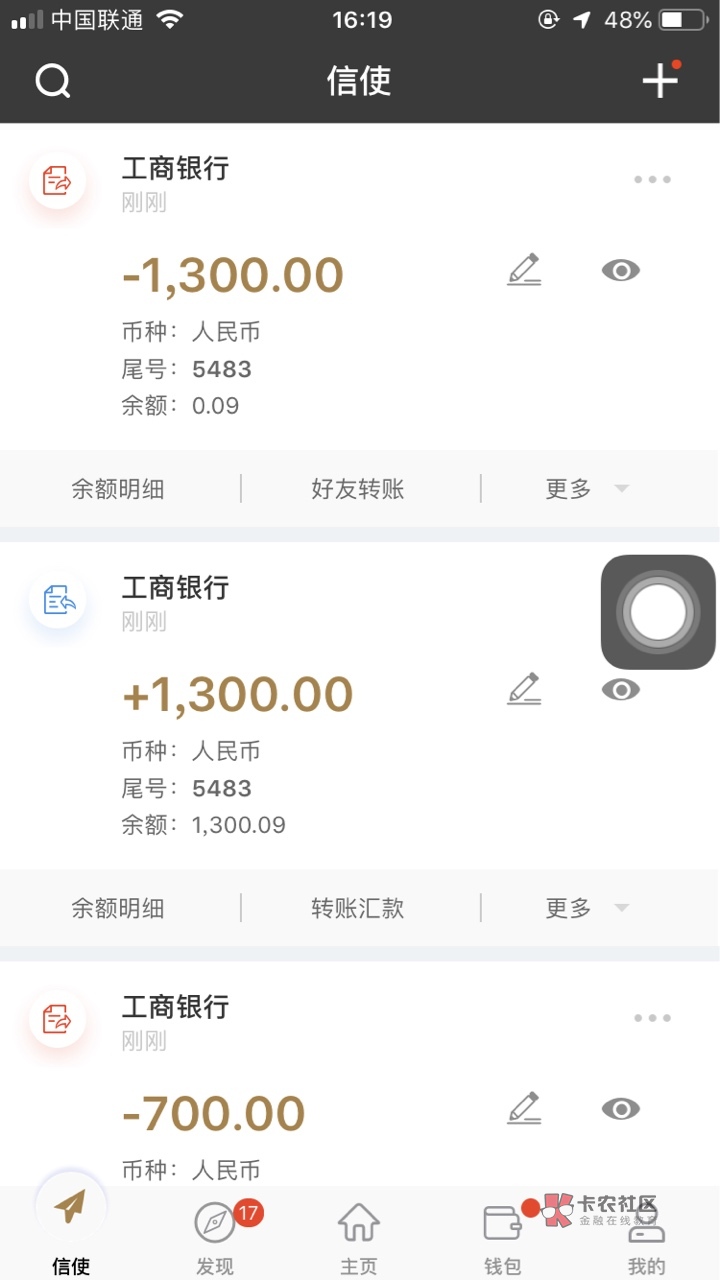Tap the AssistiveTouch floating button
720x1280 pixels.
click(658, 612)
